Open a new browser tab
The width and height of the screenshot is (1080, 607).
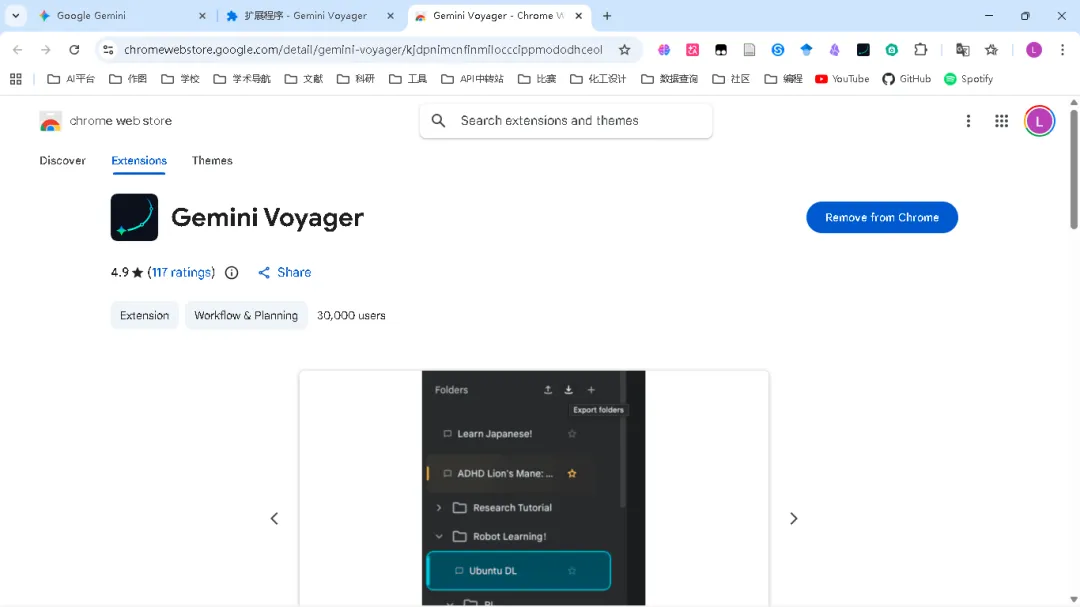[x=607, y=16]
